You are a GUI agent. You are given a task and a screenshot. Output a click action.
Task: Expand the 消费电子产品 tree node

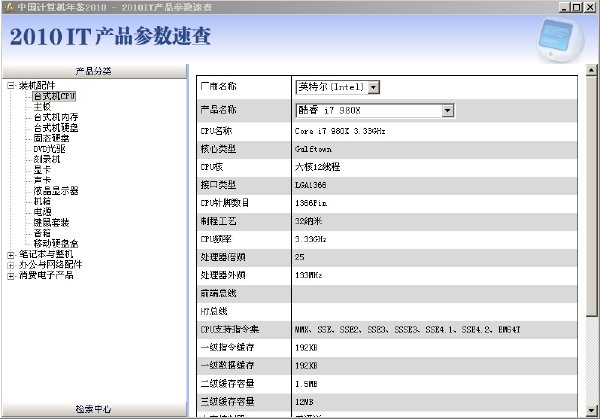(11, 276)
